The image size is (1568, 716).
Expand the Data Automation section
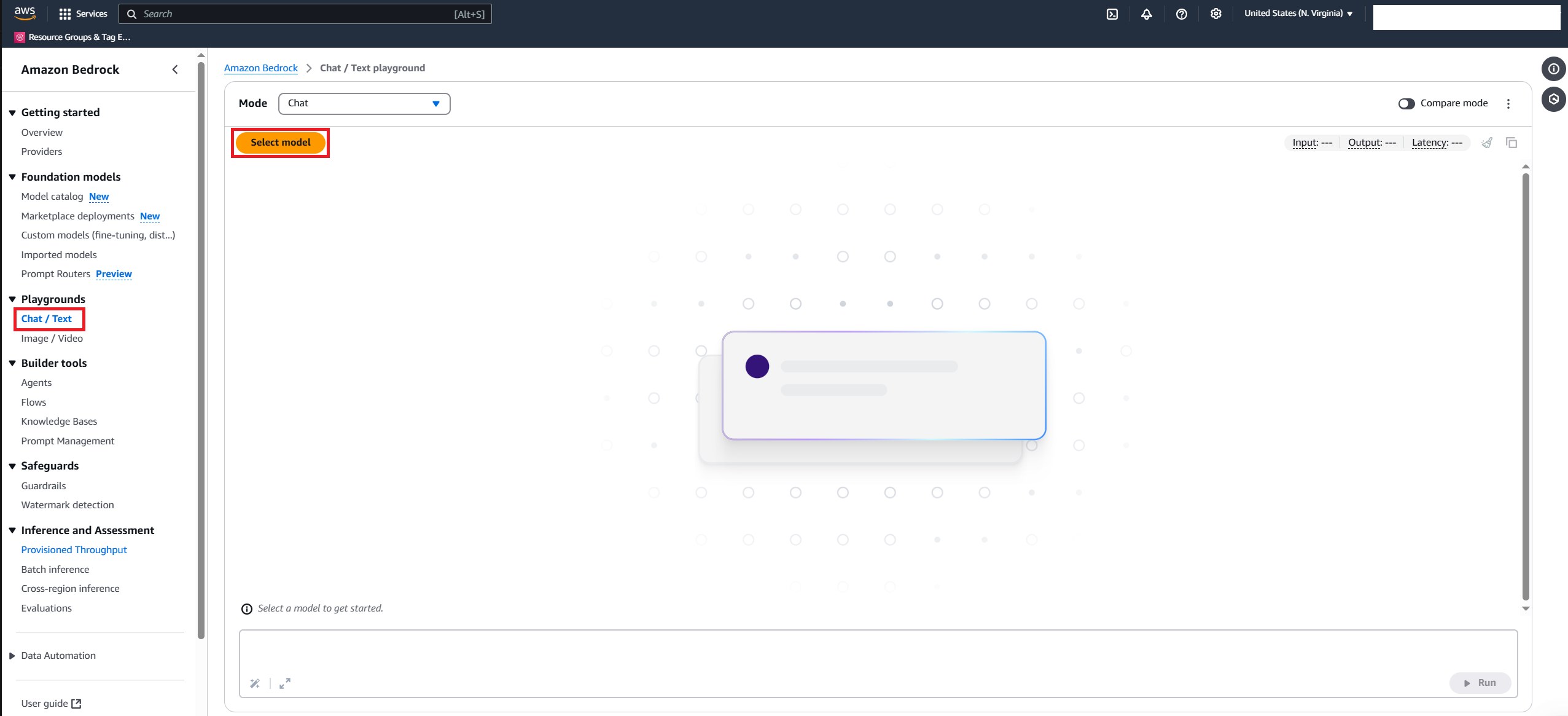click(12, 656)
